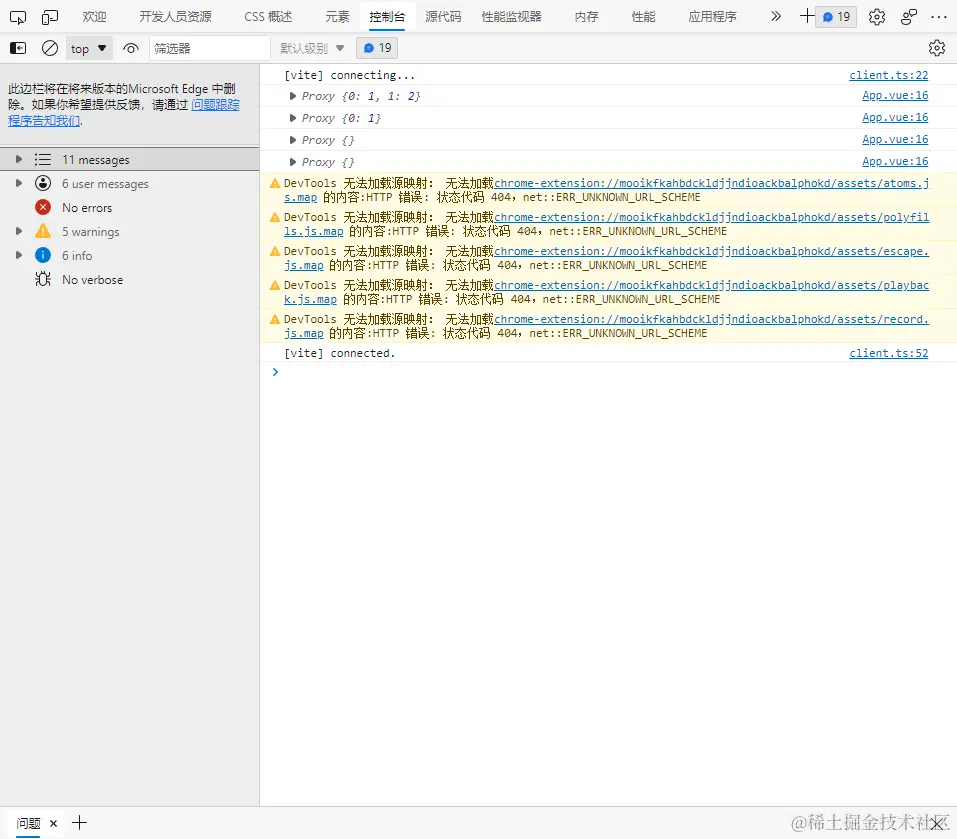
Task: Focus the console prompt input line
Action: click(608, 372)
